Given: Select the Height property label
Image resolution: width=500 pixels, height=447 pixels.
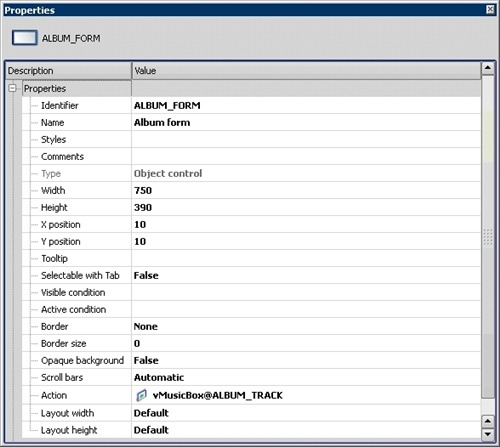Looking at the screenshot, I should pos(54,207).
